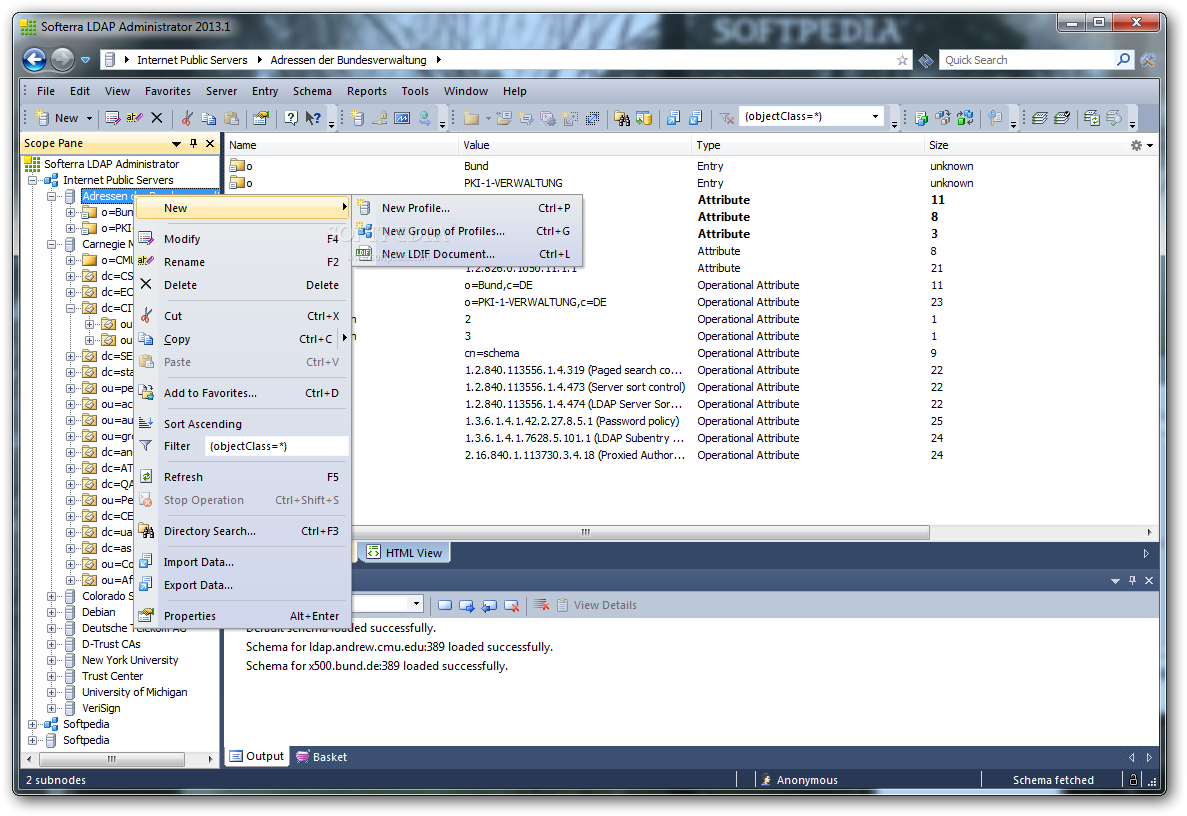1187x816 pixels.
Task: Click the Scope Pane horizontal scrollbar thumb
Action: [112, 758]
